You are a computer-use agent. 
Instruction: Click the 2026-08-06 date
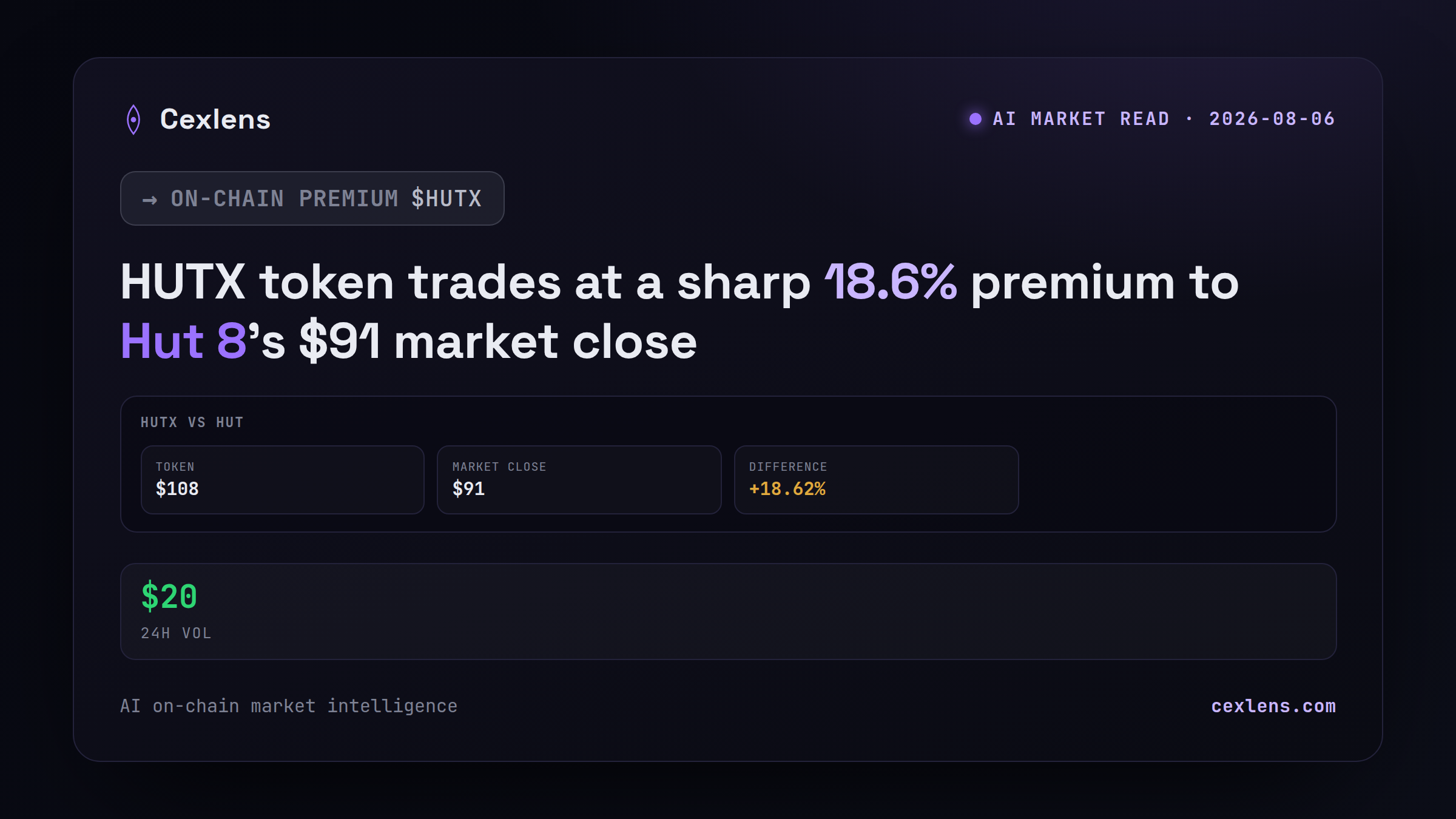(x=1272, y=119)
